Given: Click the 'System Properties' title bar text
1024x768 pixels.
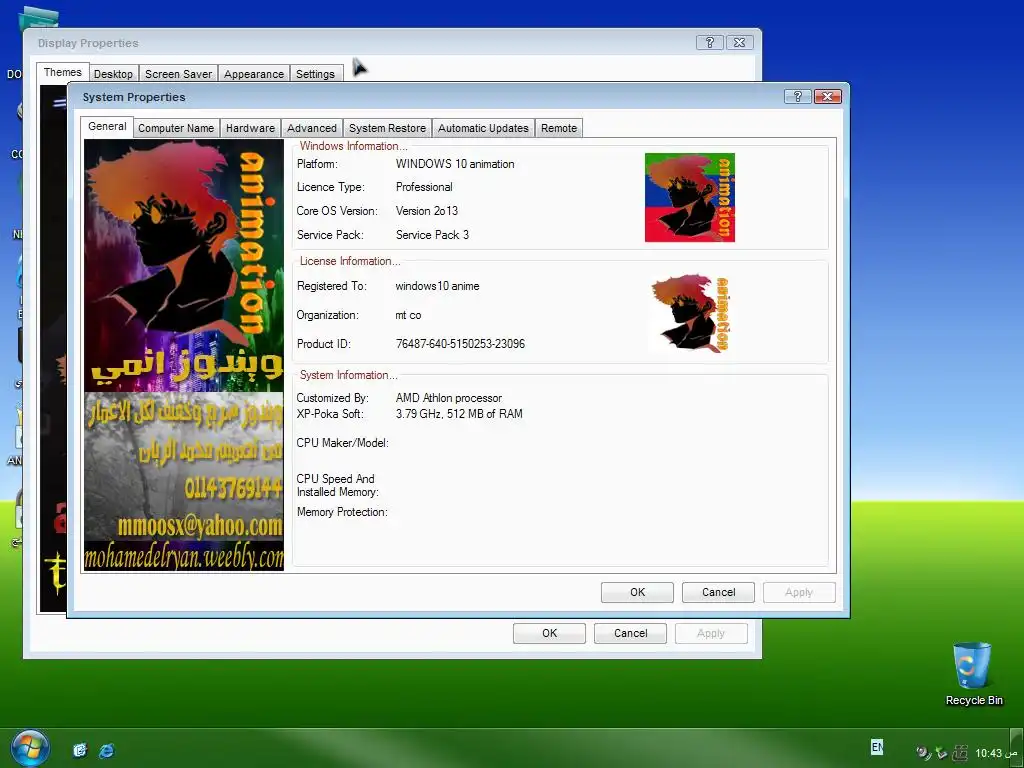Looking at the screenshot, I should pos(134,97).
